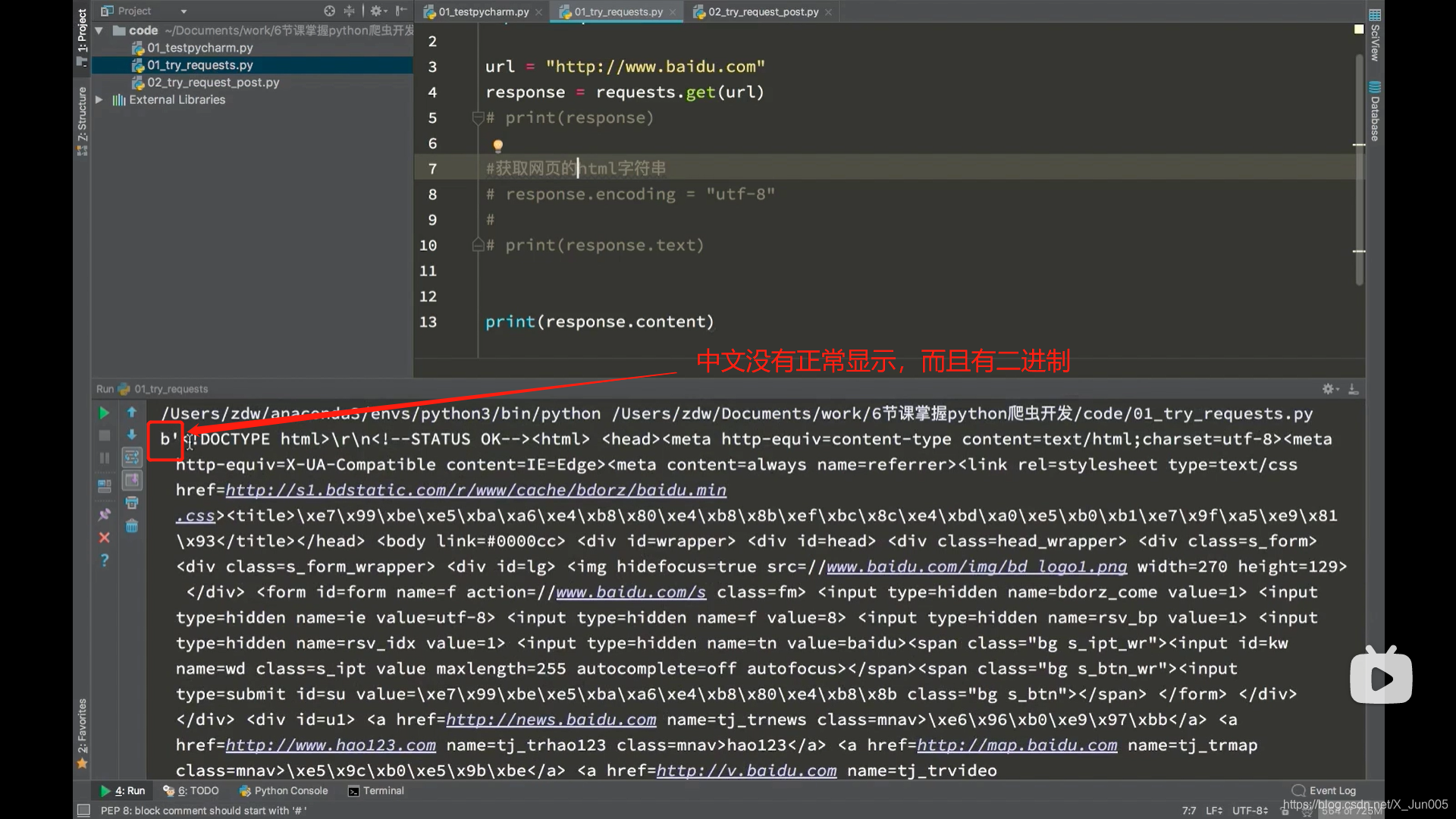The width and height of the screenshot is (1456, 819).
Task: Click the Pause output icon
Action: (x=104, y=458)
